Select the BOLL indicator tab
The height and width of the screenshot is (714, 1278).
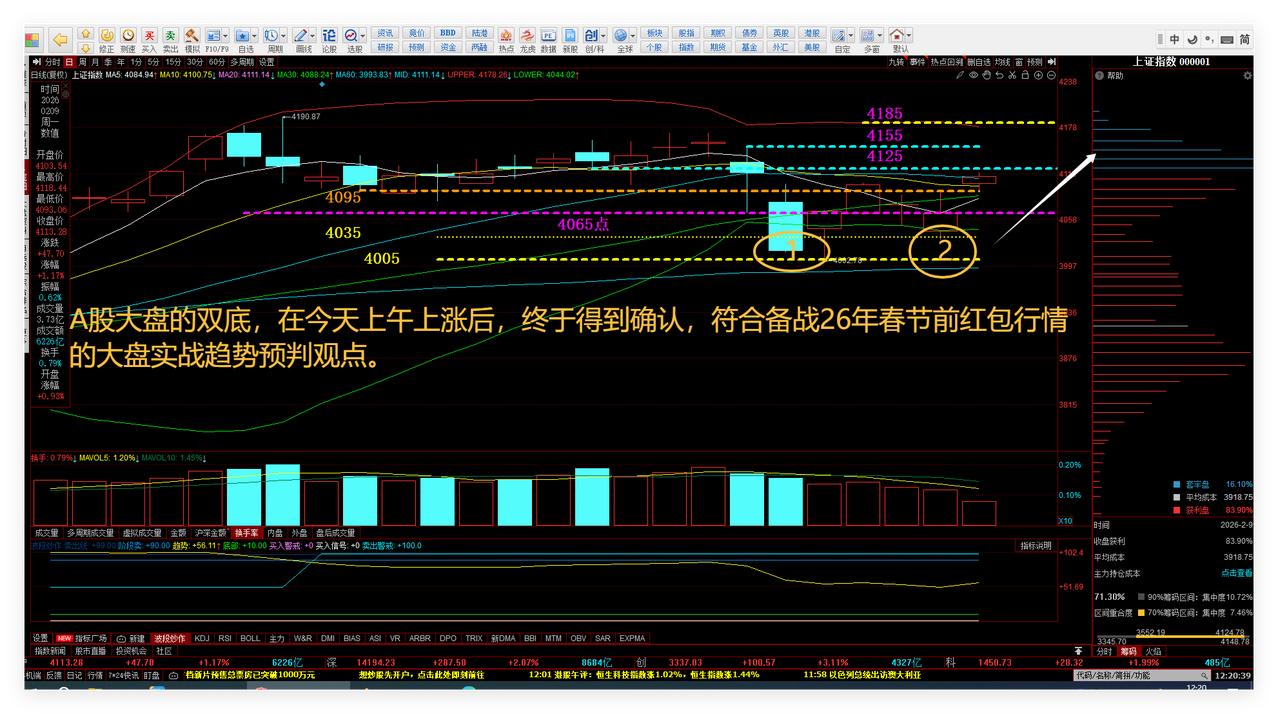[250, 637]
